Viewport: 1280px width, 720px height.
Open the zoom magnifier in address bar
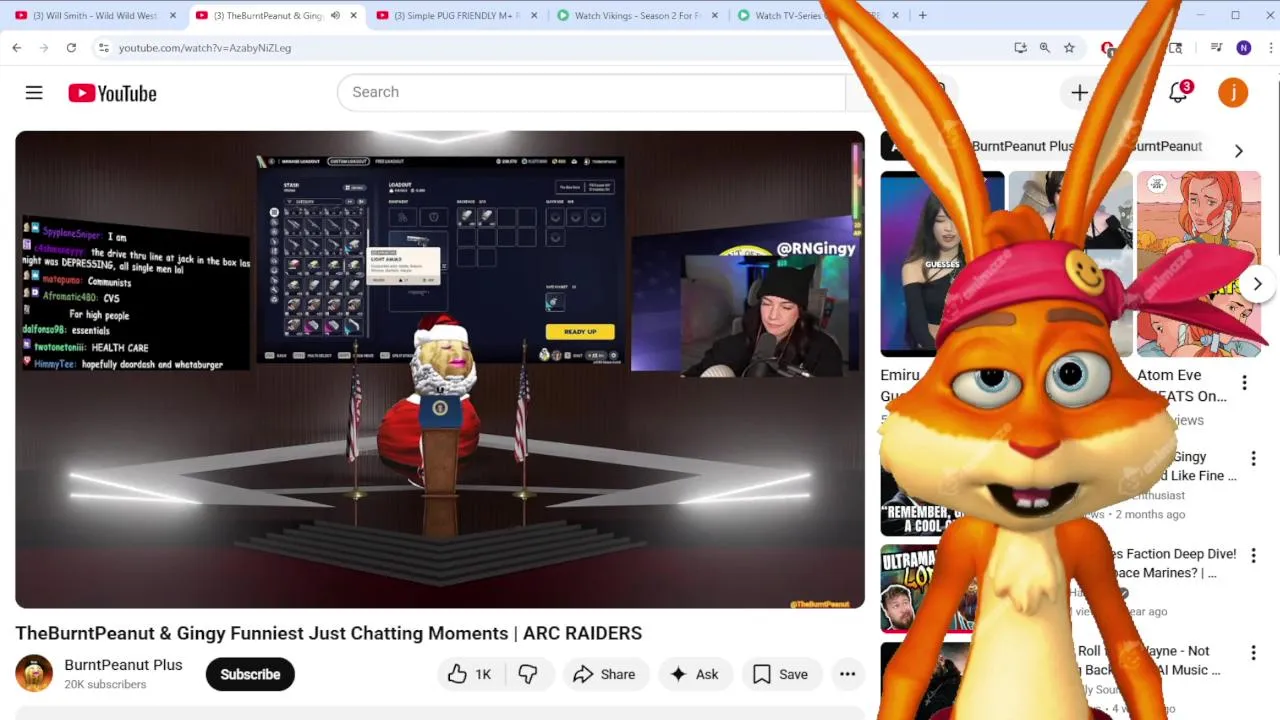point(1045,47)
